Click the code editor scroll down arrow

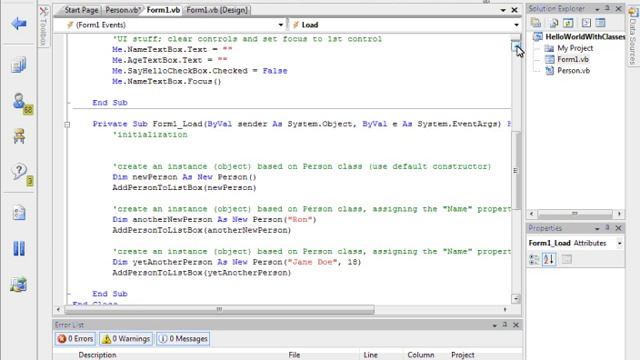(516, 299)
